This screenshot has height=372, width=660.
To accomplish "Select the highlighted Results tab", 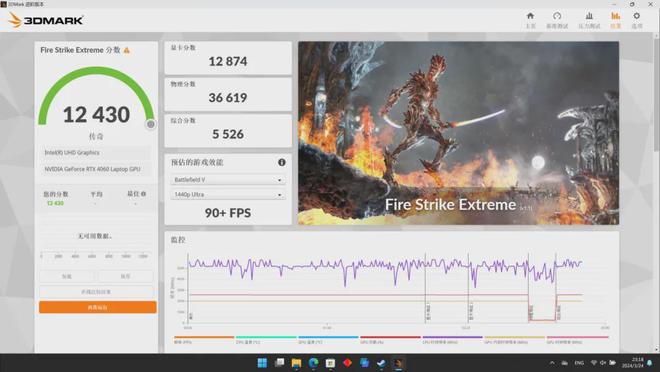I will click(x=615, y=20).
